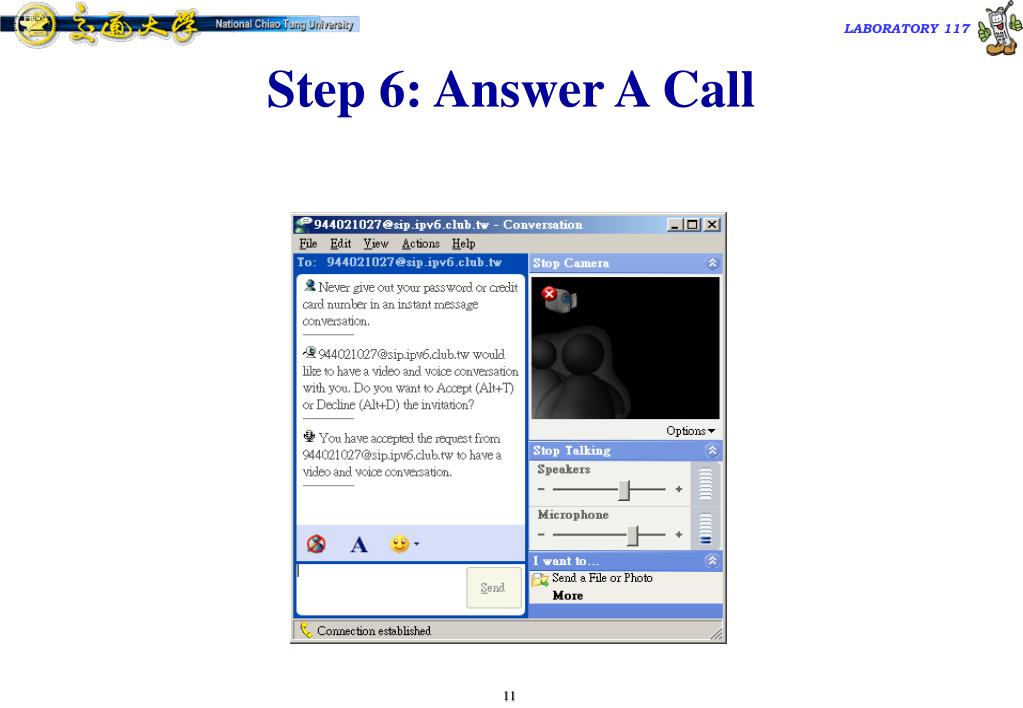
Task: Click Stop Talking link
Action: click(572, 450)
